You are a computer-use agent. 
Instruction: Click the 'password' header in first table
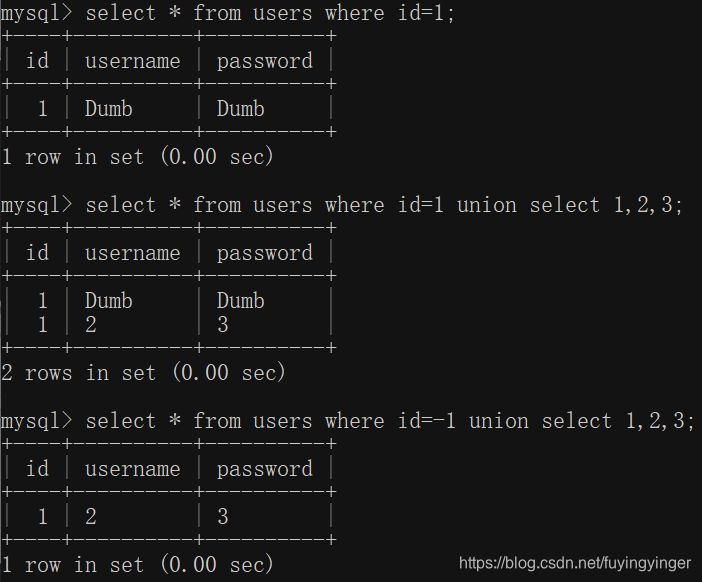tap(265, 61)
